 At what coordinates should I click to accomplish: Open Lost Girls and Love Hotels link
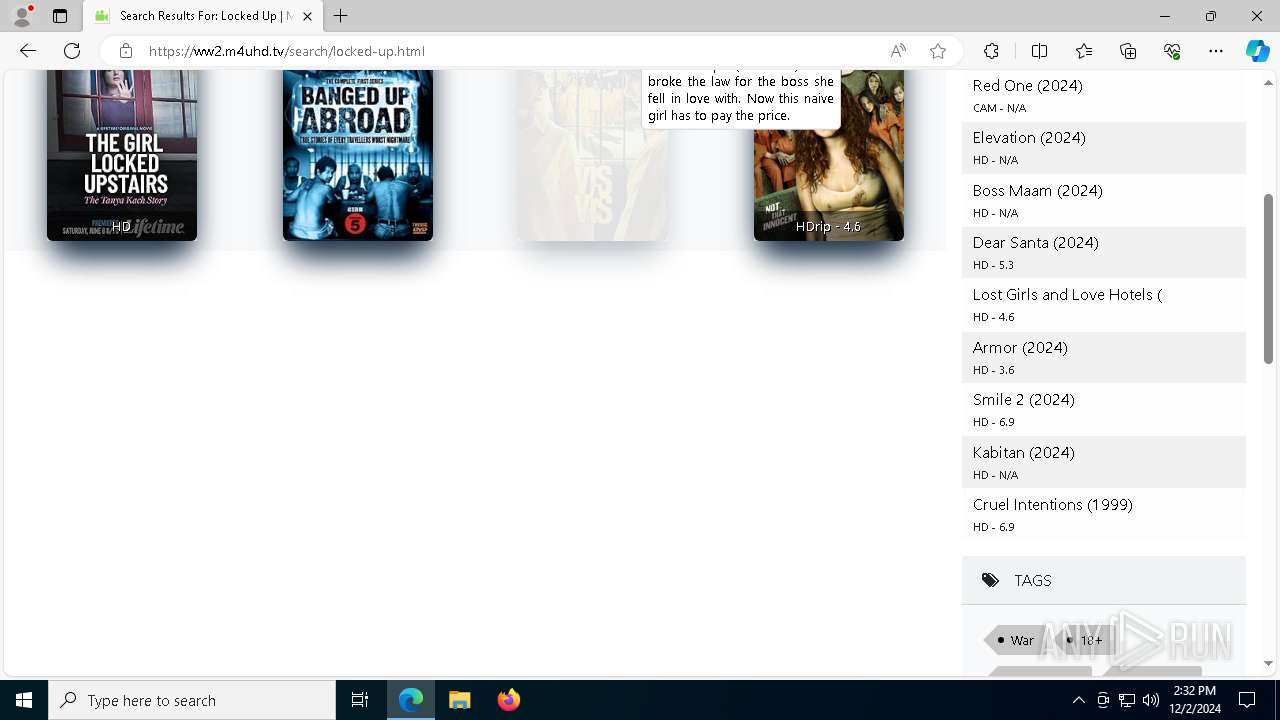pos(1067,295)
